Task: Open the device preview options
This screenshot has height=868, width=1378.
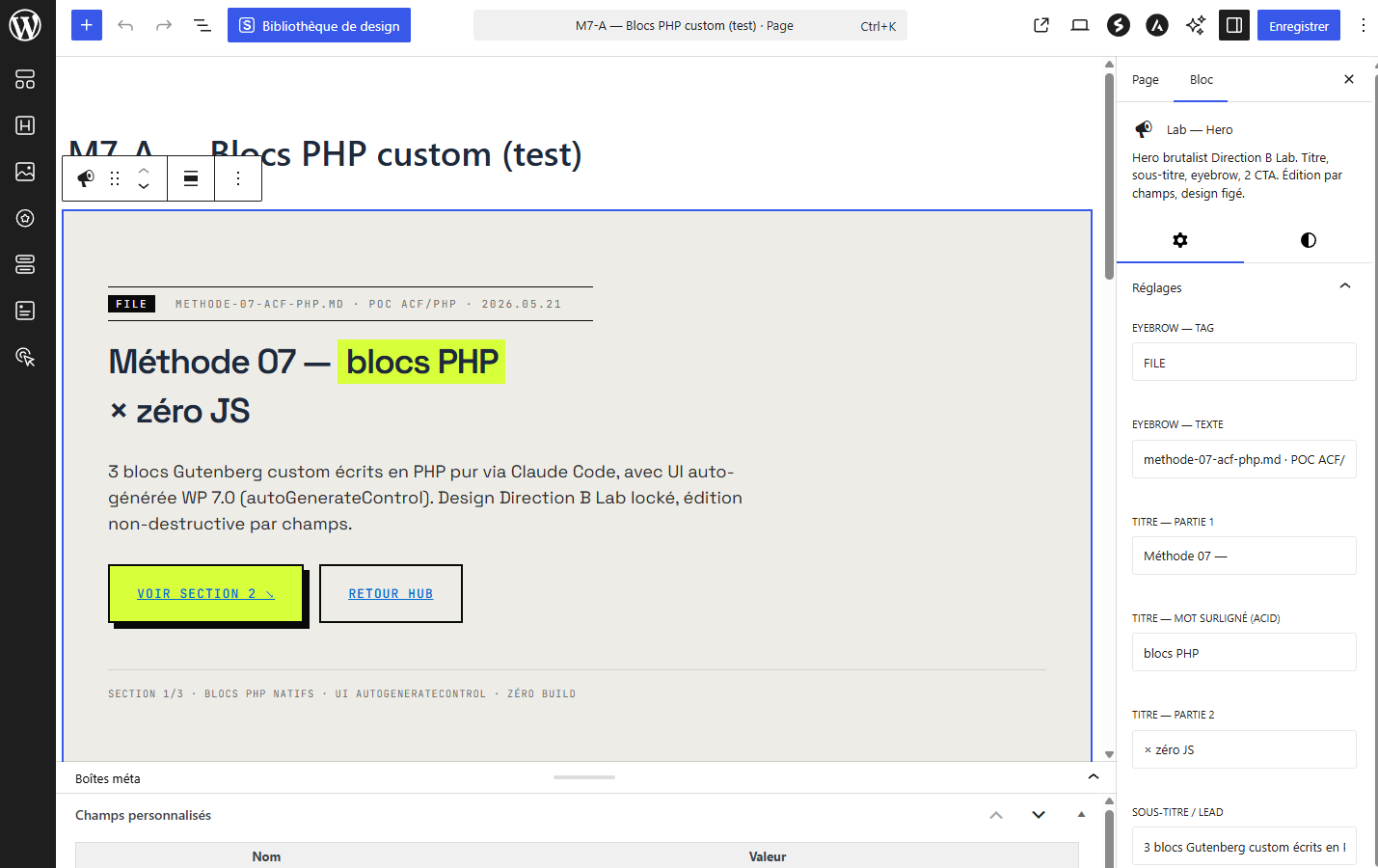Action: click(1080, 25)
